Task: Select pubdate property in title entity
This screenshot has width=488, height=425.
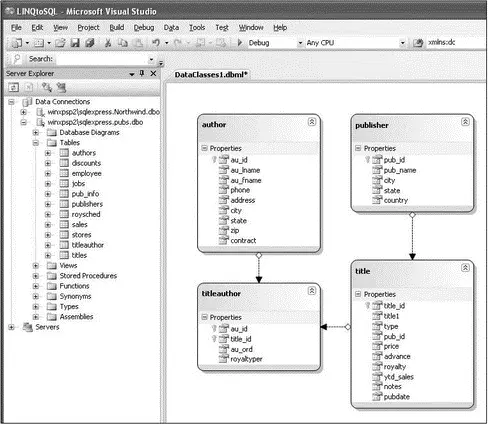Action: pos(397,397)
